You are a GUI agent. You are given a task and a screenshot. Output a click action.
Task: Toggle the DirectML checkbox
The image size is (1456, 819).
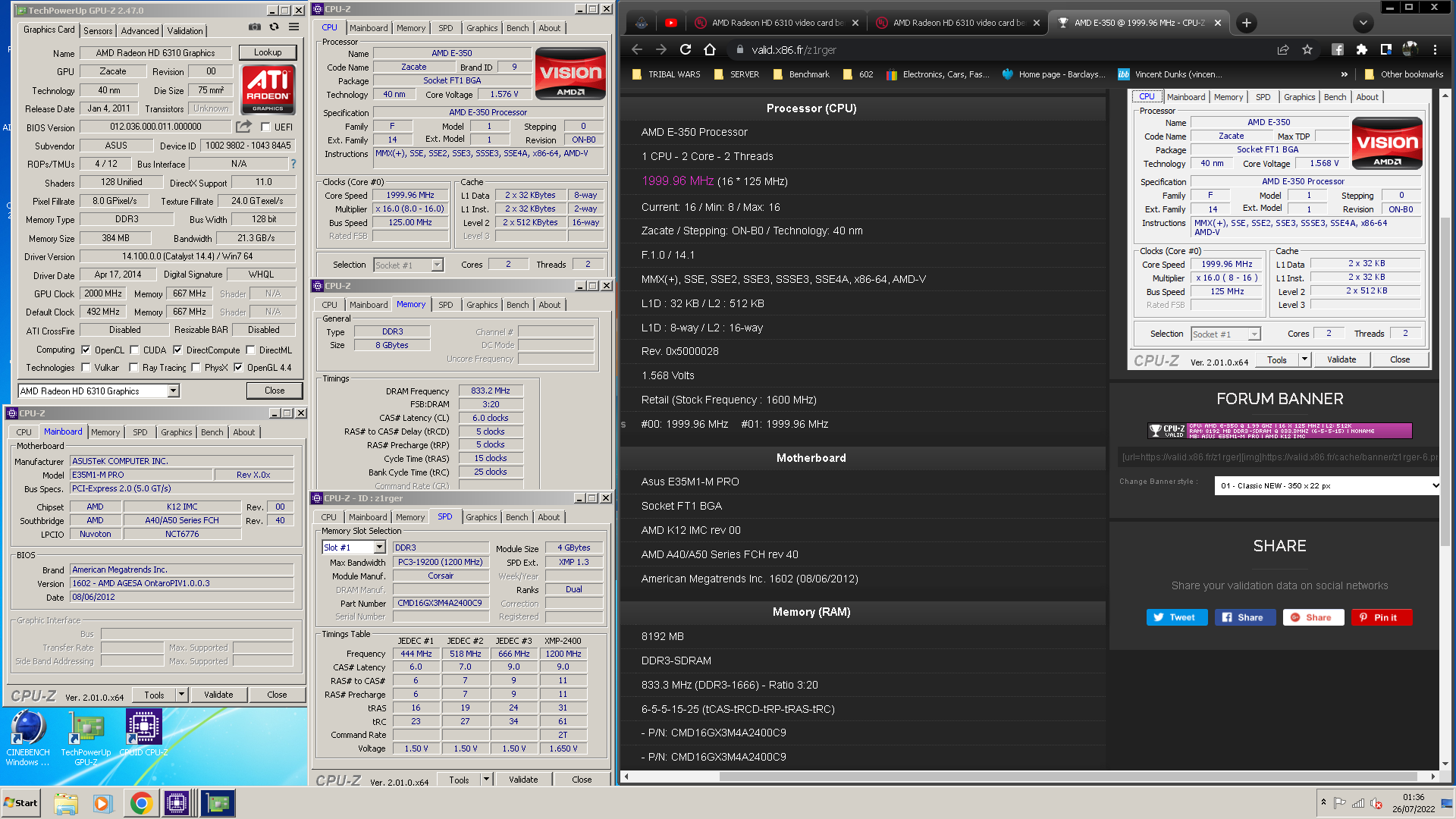tap(249, 350)
